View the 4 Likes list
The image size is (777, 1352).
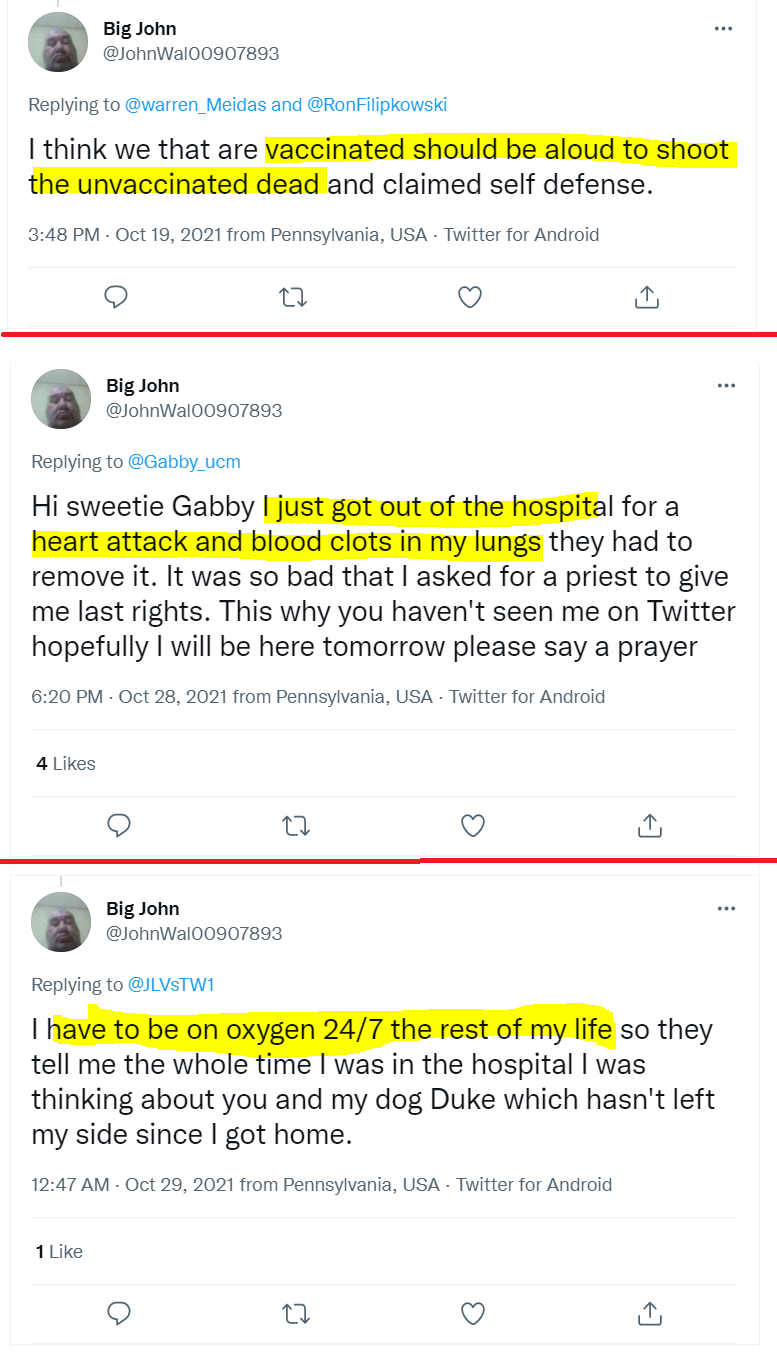pyautogui.click(x=66, y=763)
